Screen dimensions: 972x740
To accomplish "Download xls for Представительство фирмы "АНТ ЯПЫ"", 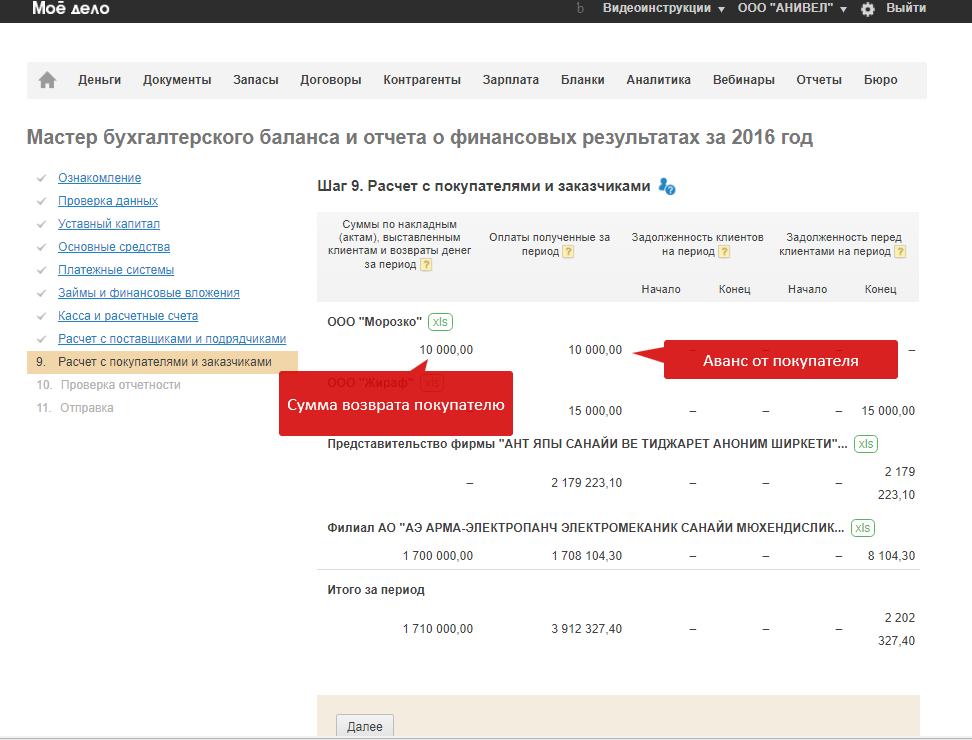I will point(866,444).
